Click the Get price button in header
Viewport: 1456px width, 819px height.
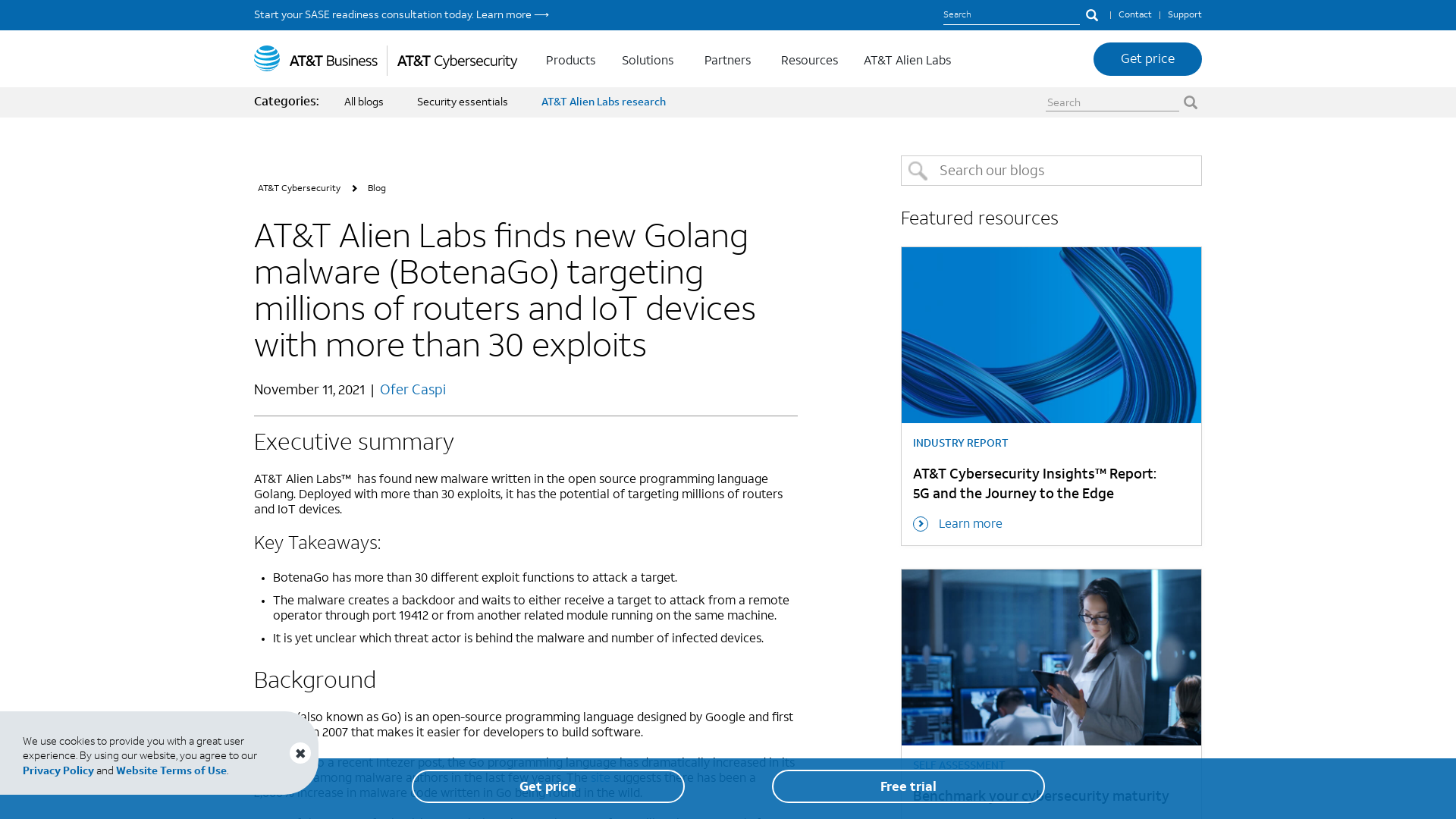pyautogui.click(x=1147, y=59)
